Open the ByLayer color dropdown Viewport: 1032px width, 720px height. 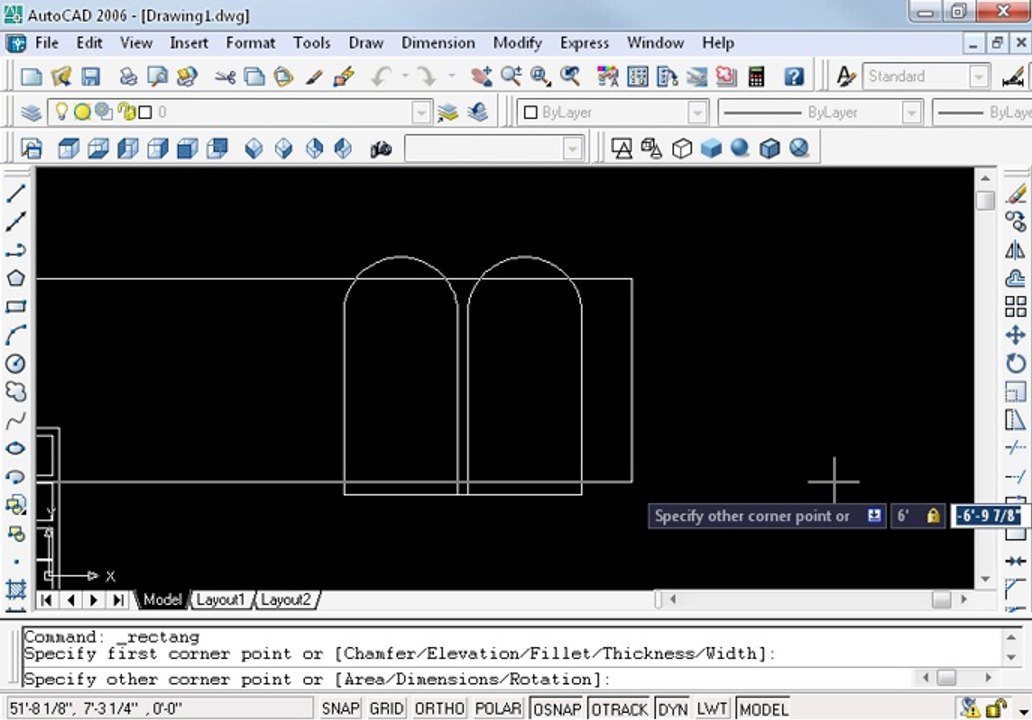click(697, 113)
